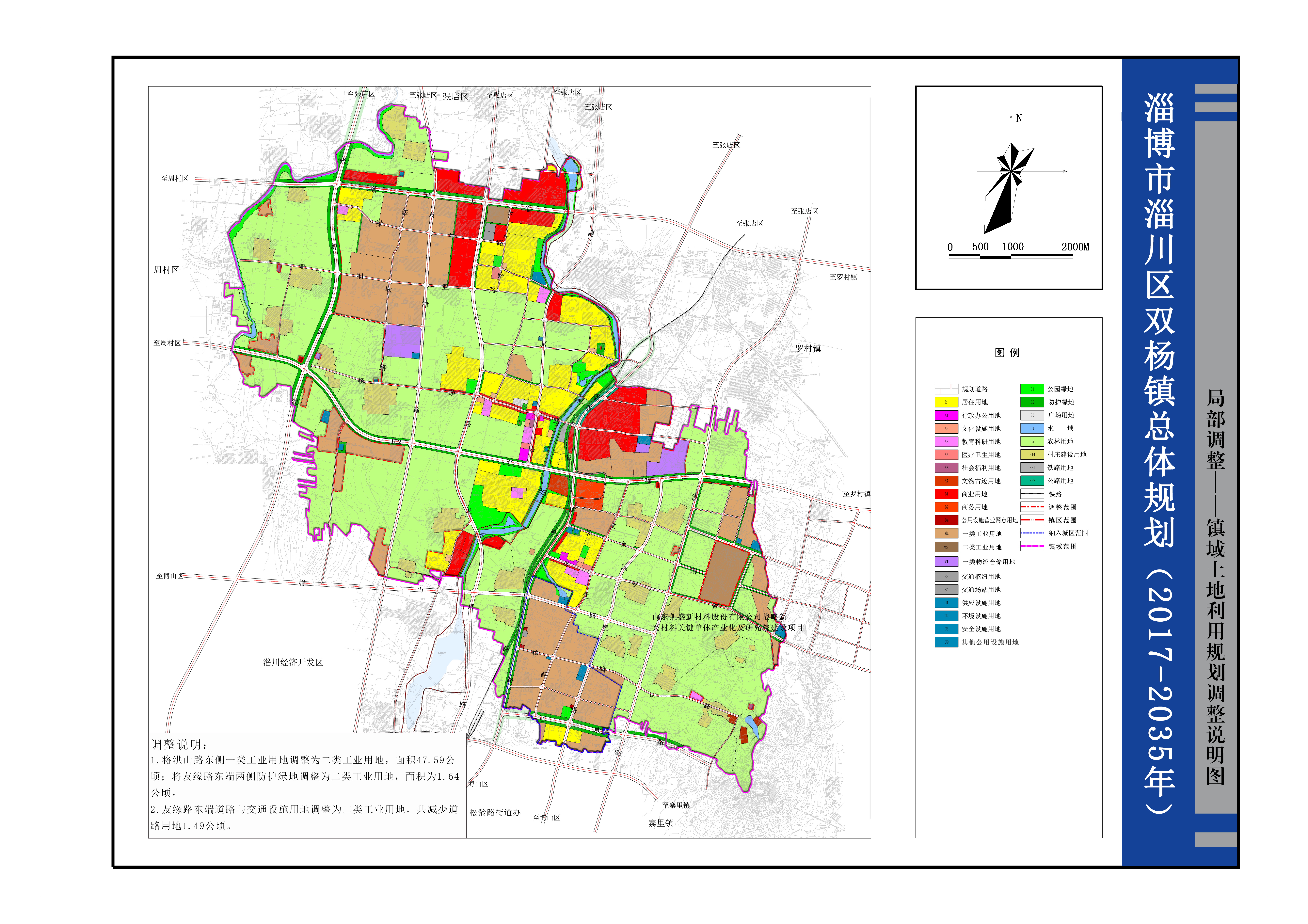Select the purple W1 物流仓储 legend box
This screenshot has width=1308, height=924.
tap(946, 562)
